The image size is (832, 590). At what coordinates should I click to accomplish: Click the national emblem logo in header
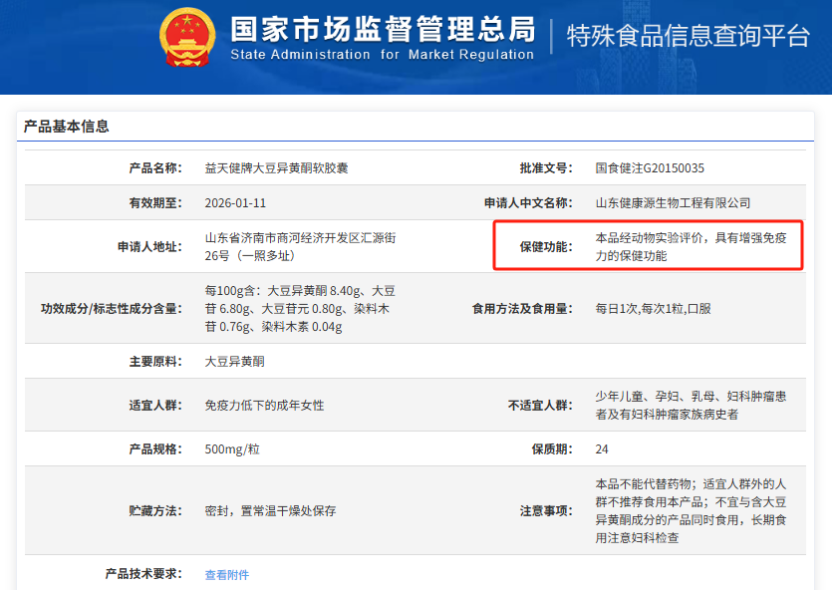(x=187, y=37)
